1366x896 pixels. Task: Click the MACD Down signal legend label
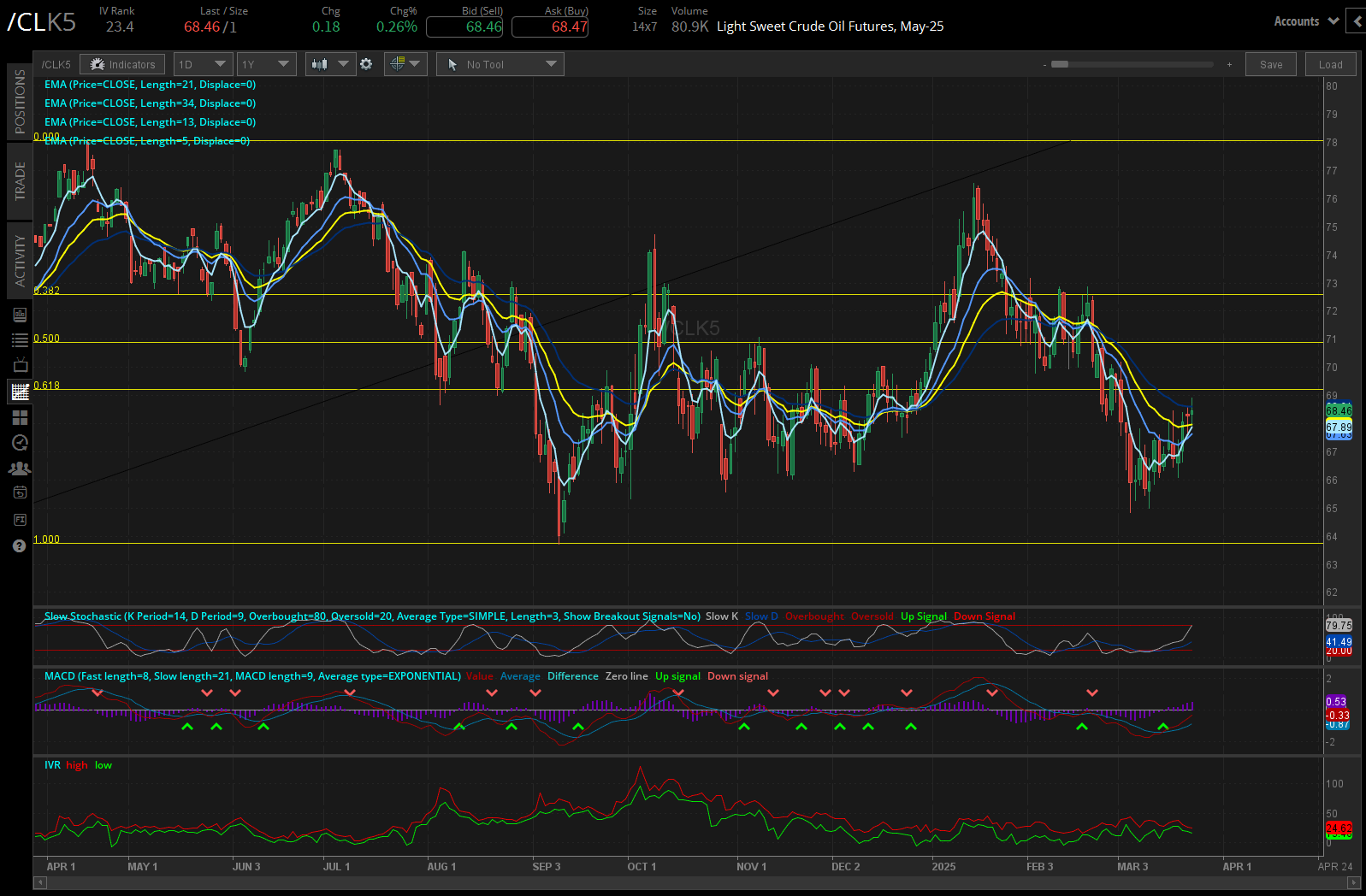tap(737, 676)
